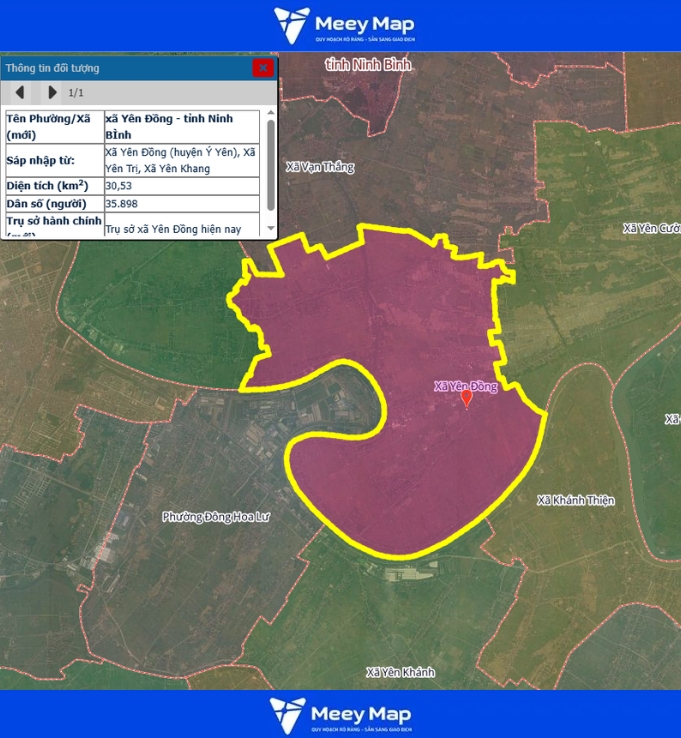Select the Xã Yên Khánh map label
681x738 pixels.
[400, 672]
